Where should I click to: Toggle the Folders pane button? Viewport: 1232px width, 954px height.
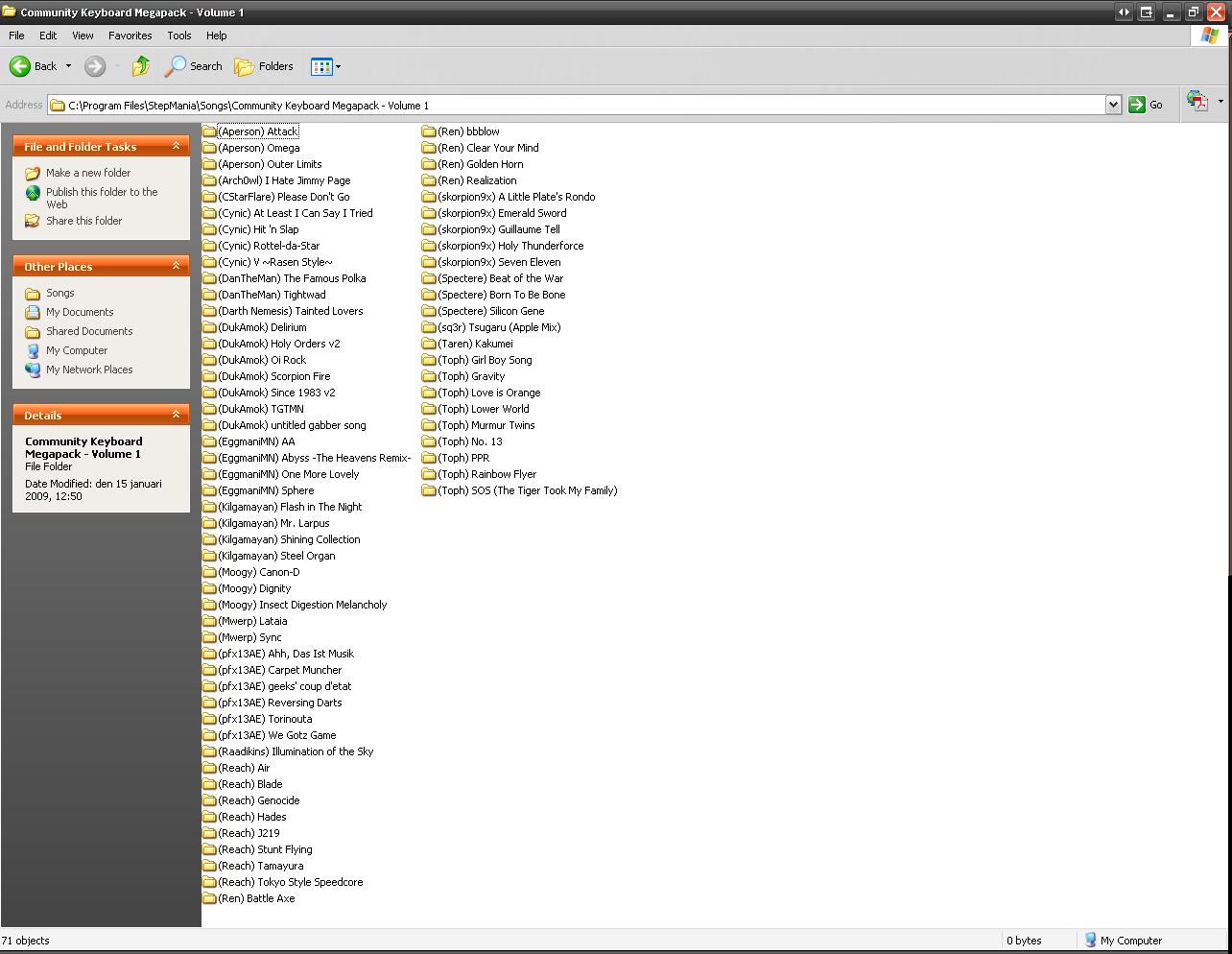coord(264,66)
